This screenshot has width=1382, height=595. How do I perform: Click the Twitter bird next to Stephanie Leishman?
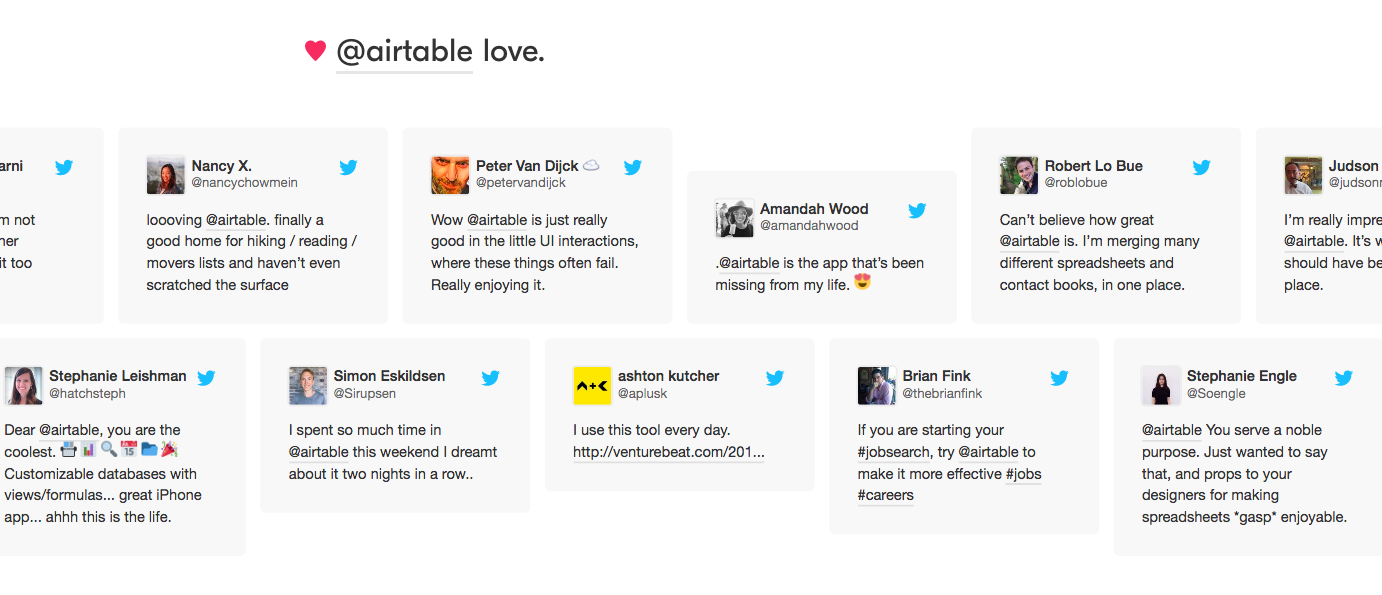tap(206, 377)
